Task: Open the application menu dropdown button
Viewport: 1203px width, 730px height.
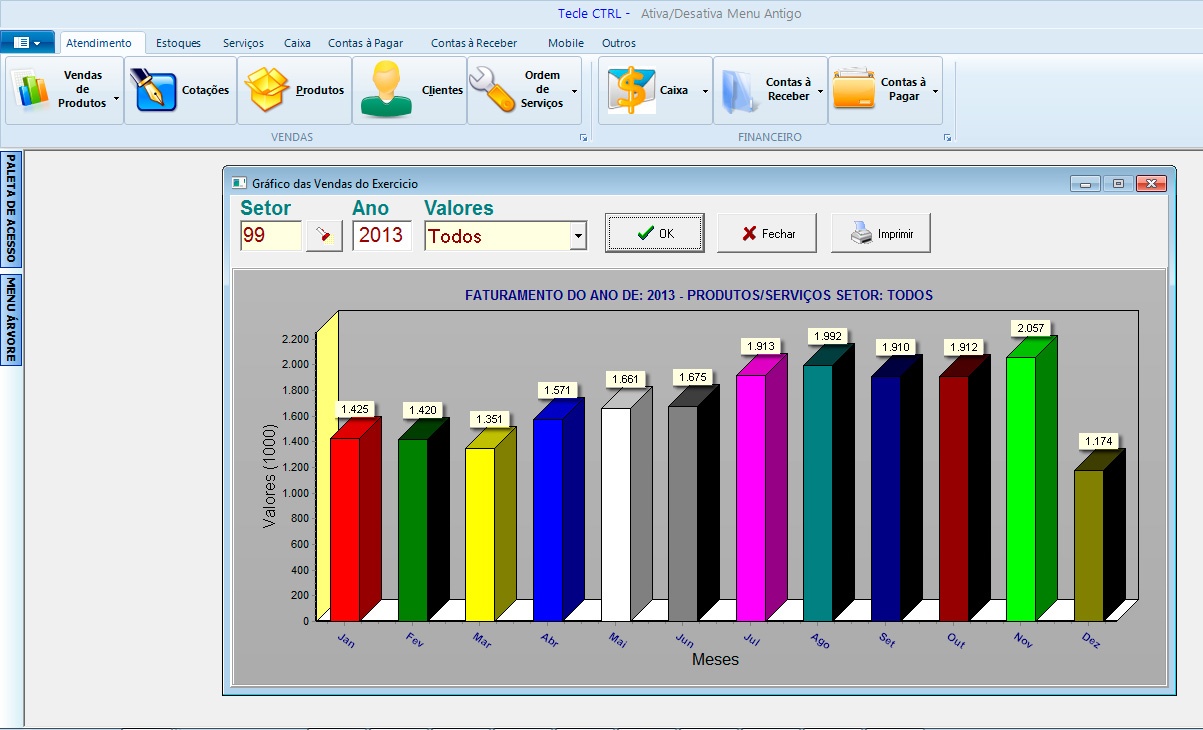Action: [28, 43]
